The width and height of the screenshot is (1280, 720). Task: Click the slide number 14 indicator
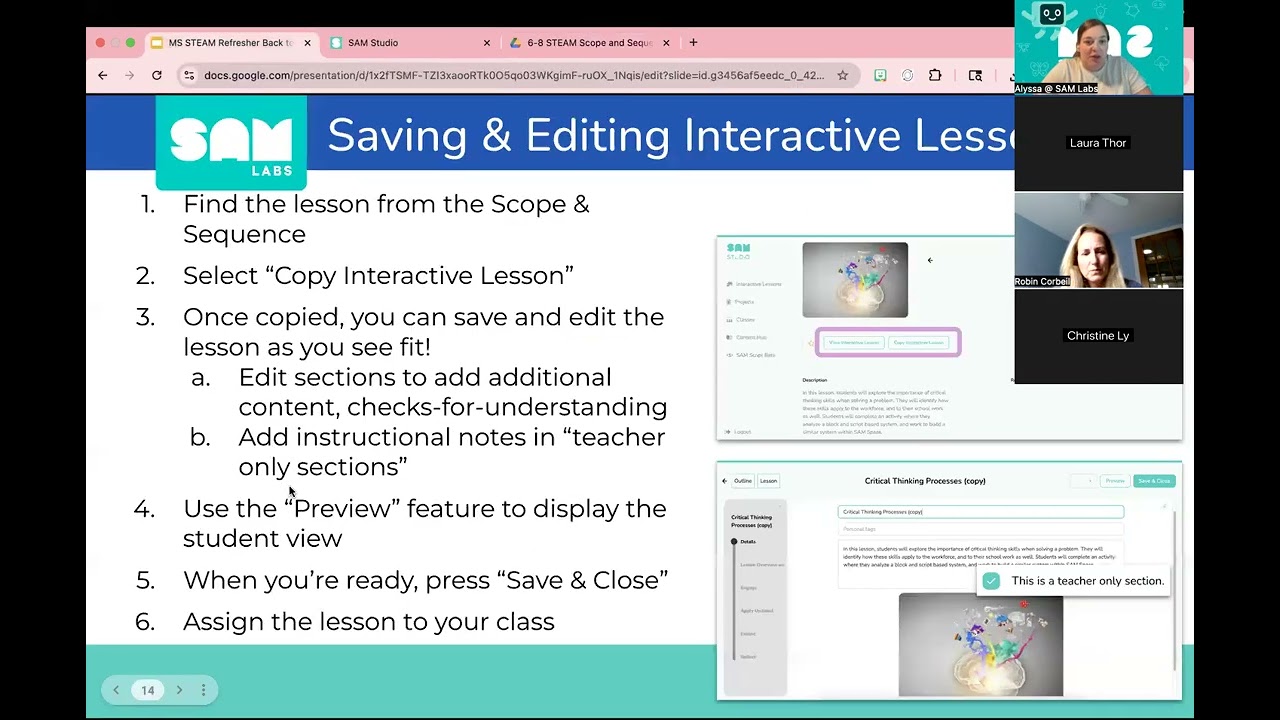[148, 690]
